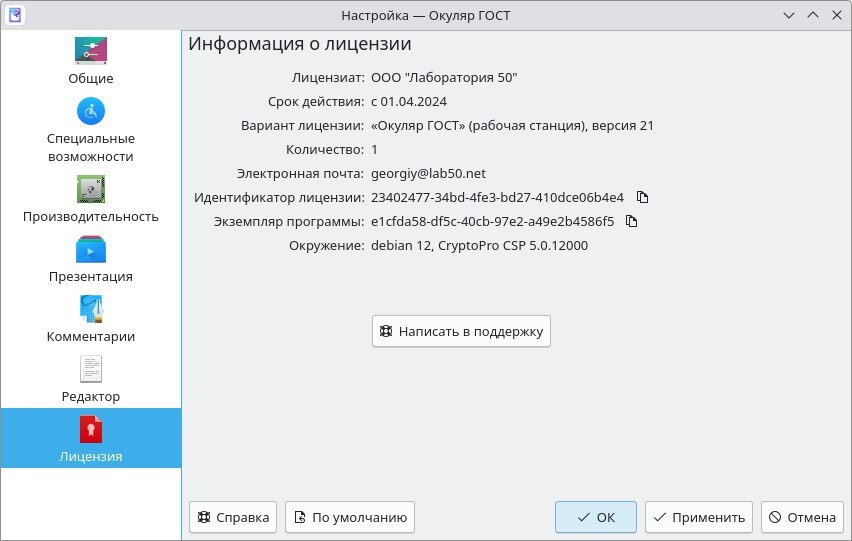
Task: Select the Комментарии label
Action: 91,336
